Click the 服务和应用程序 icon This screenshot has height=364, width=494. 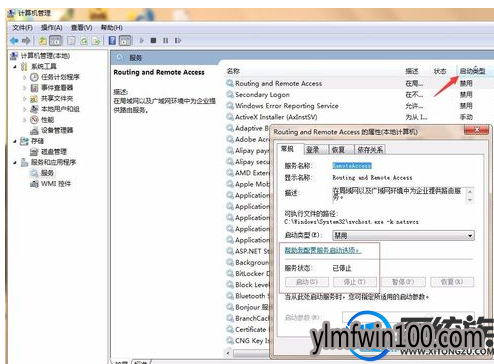coord(24,162)
